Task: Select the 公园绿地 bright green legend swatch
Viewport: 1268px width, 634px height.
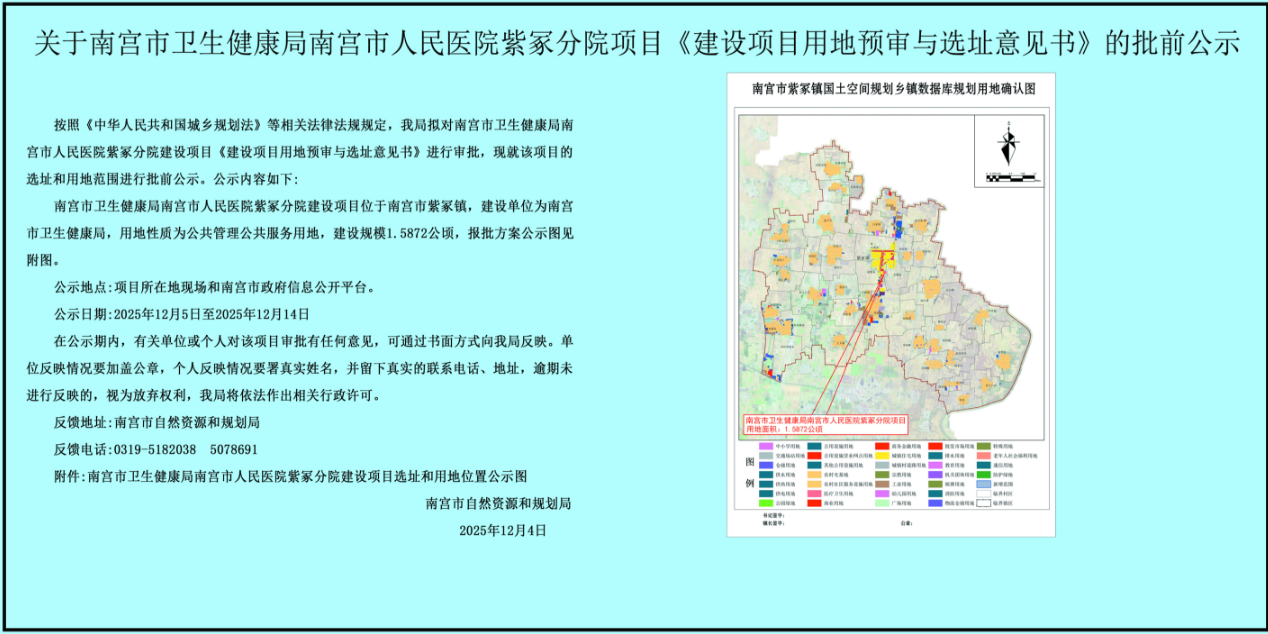Action: 764,502
